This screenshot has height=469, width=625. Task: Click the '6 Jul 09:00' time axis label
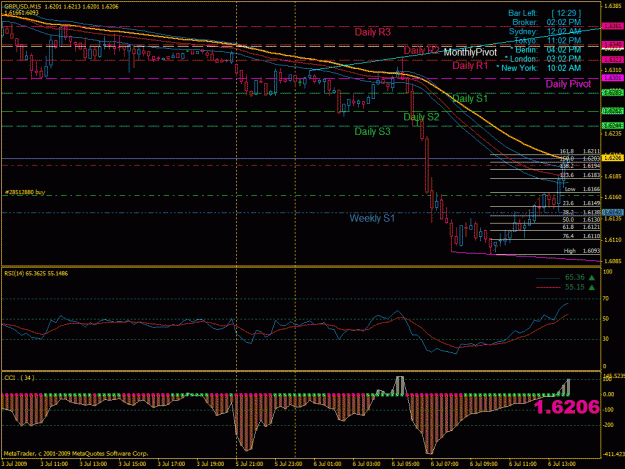tap(484, 464)
